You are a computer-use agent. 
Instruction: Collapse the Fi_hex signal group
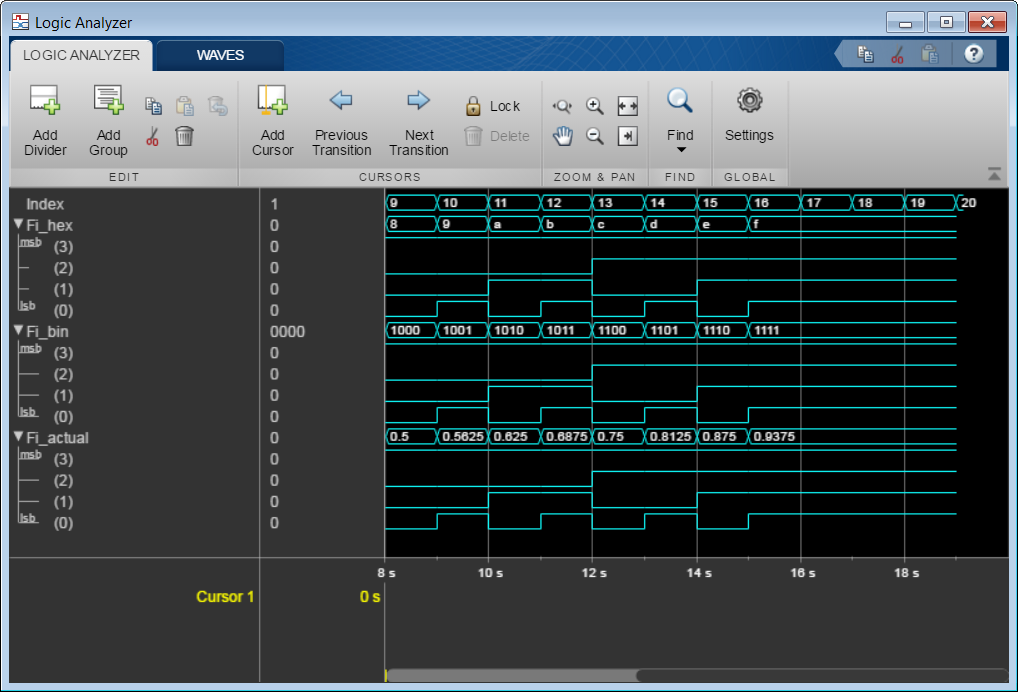coord(18,225)
